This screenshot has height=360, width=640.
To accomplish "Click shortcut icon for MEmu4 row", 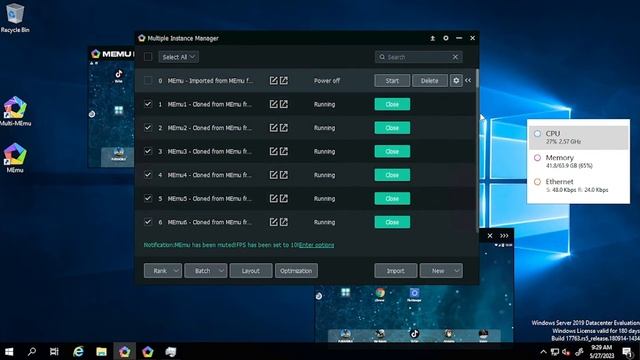I will point(284,175).
